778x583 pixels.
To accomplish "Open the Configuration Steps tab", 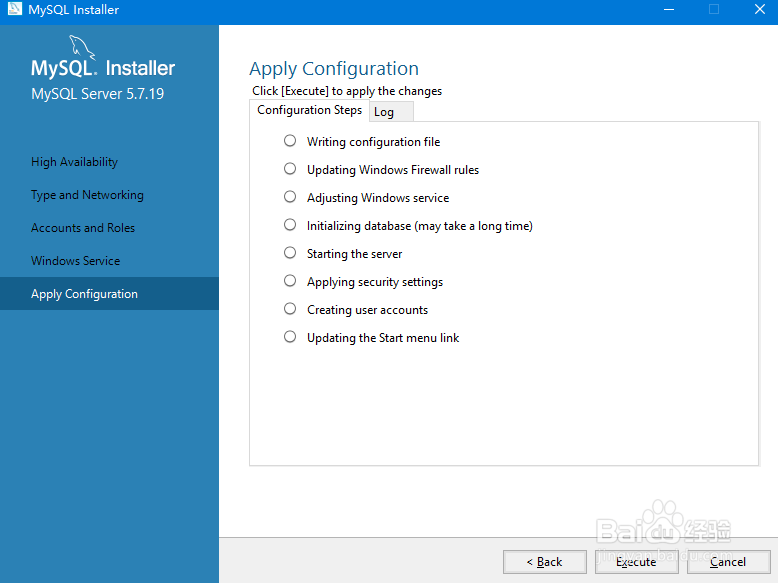I will click(309, 110).
